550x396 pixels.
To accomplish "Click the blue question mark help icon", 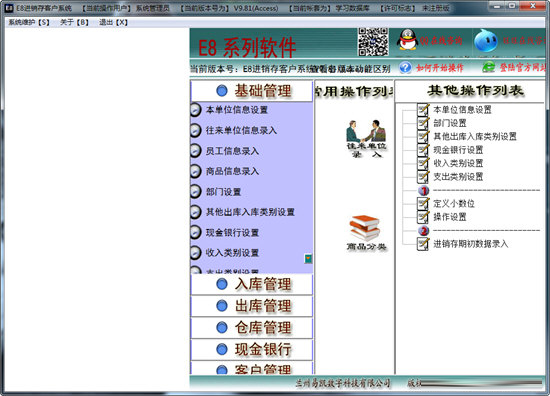I will [x=405, y=67].
